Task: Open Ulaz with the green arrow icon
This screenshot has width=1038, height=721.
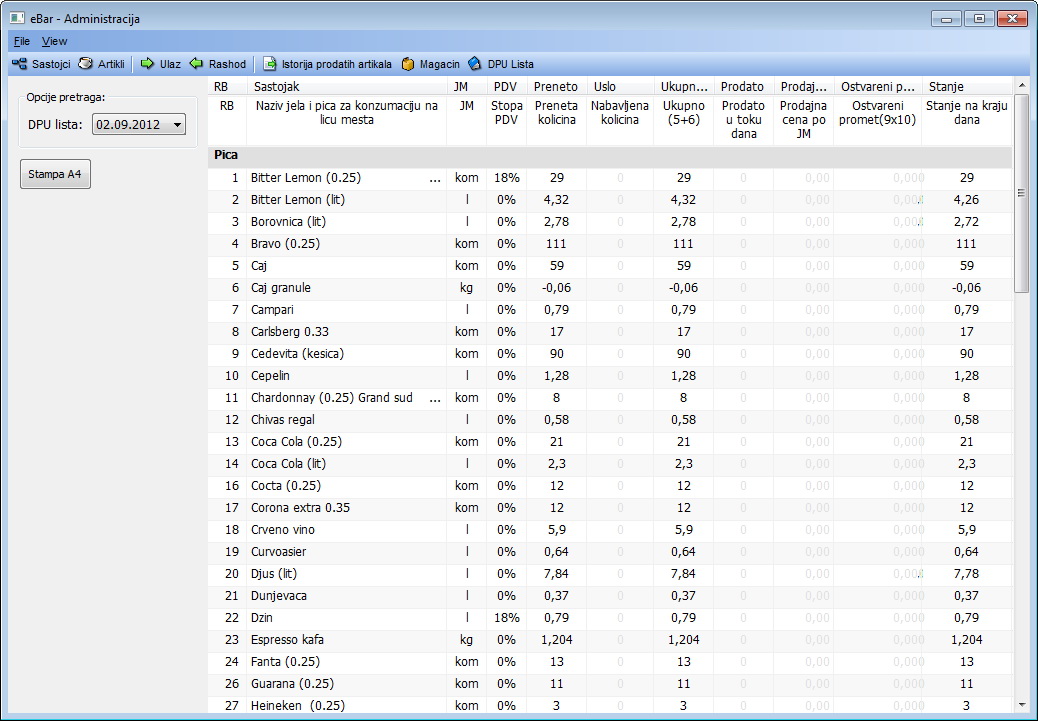Action: pyautogui.click(x=147, y=64)
